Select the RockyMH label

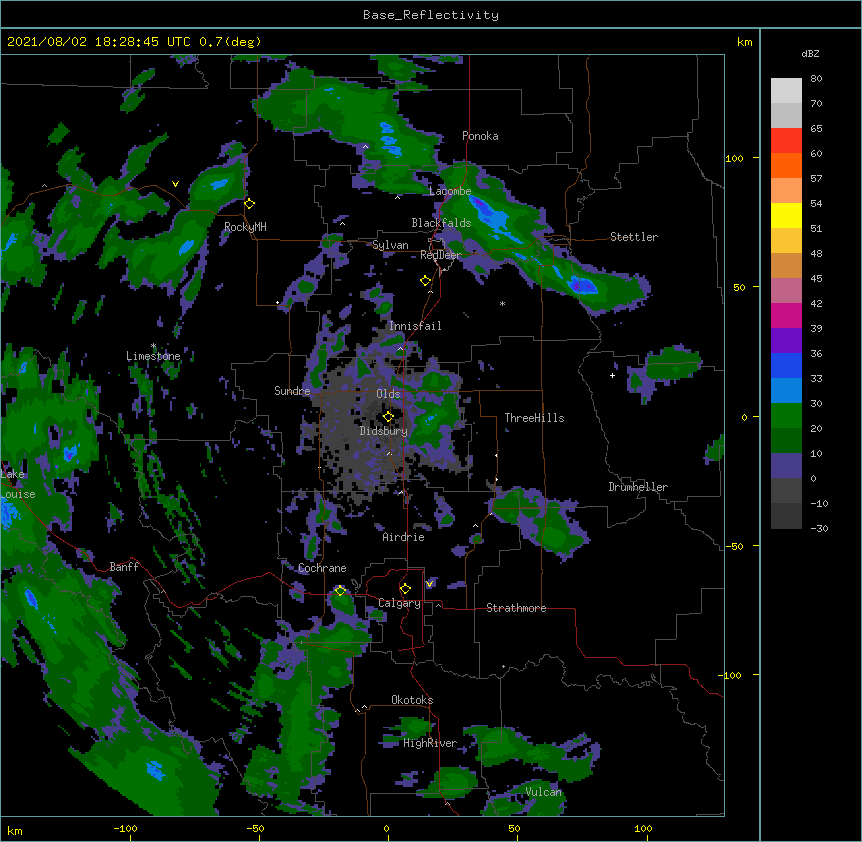pos(245,227)
